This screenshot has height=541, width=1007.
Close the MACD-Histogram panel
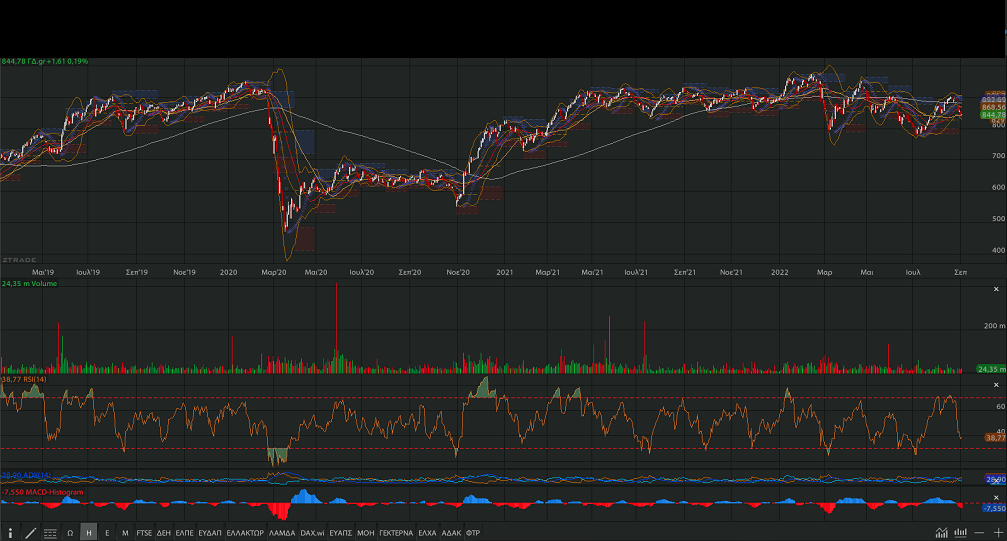coord(995,495)
